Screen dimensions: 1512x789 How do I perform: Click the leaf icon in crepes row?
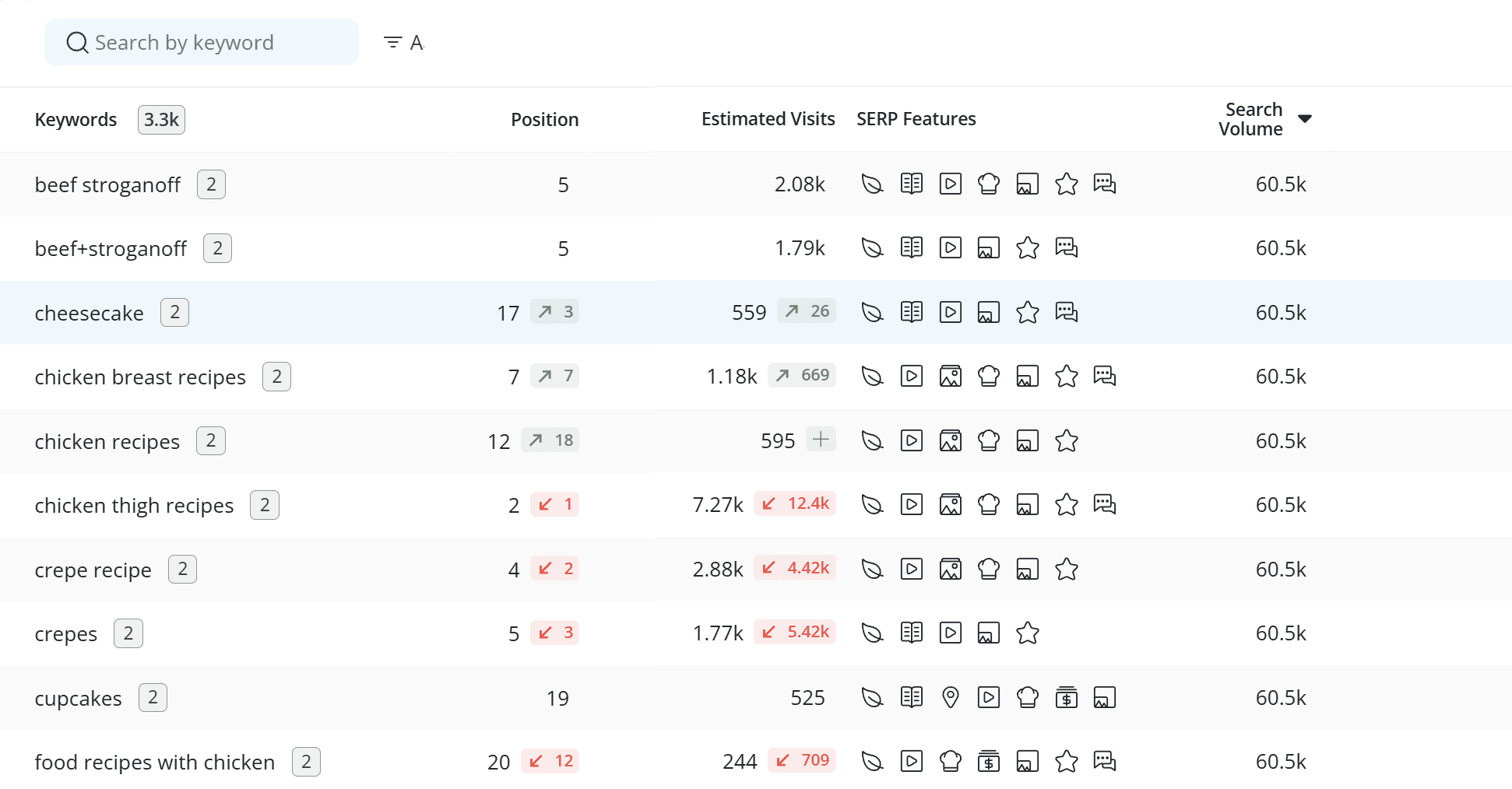[x=872, y=633]
